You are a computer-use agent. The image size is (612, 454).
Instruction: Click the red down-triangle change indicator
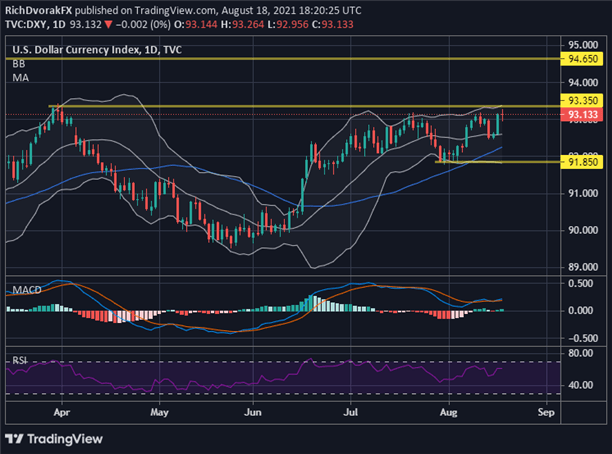[108, 25]
